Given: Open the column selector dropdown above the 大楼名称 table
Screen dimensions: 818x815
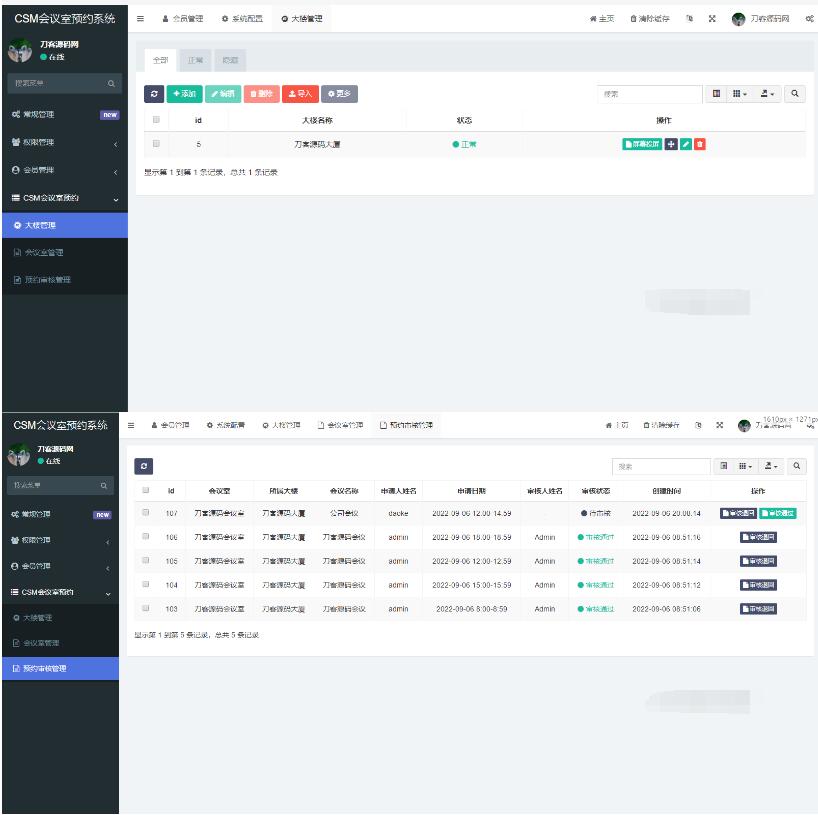Looking at the screenshot, I should 741,93.
